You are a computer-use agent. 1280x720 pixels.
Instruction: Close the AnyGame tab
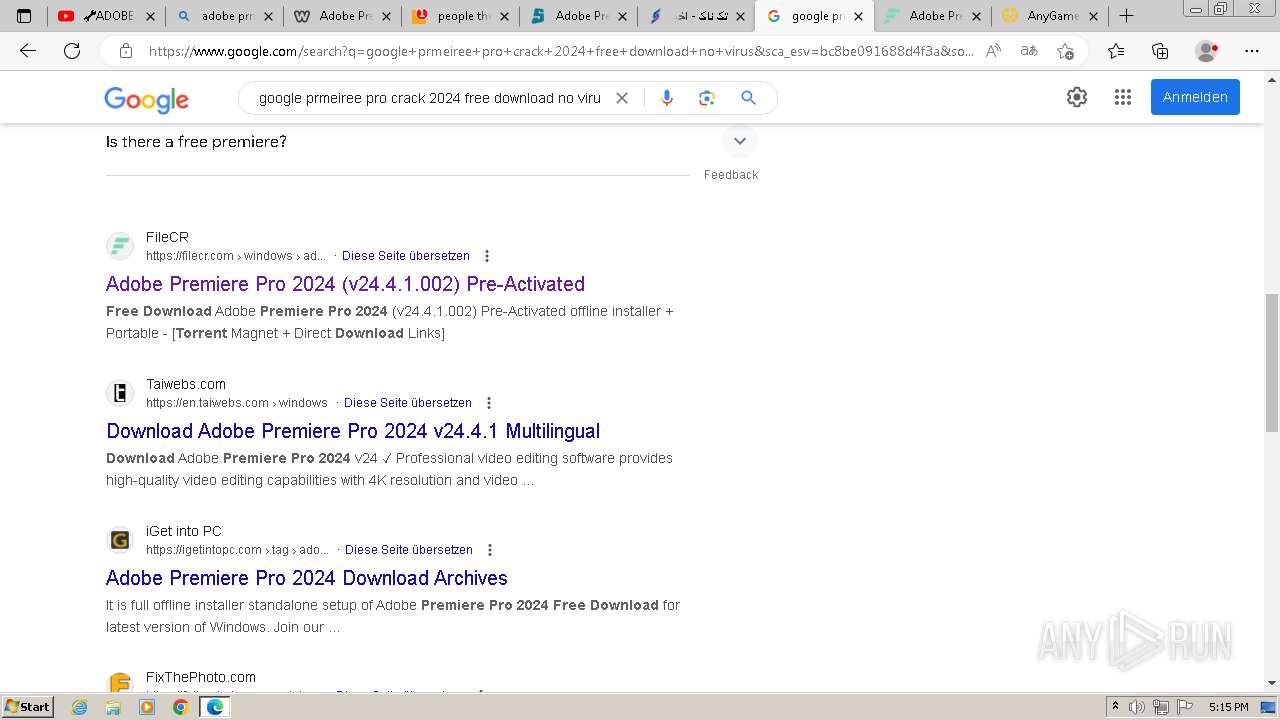coord(1093,16)
